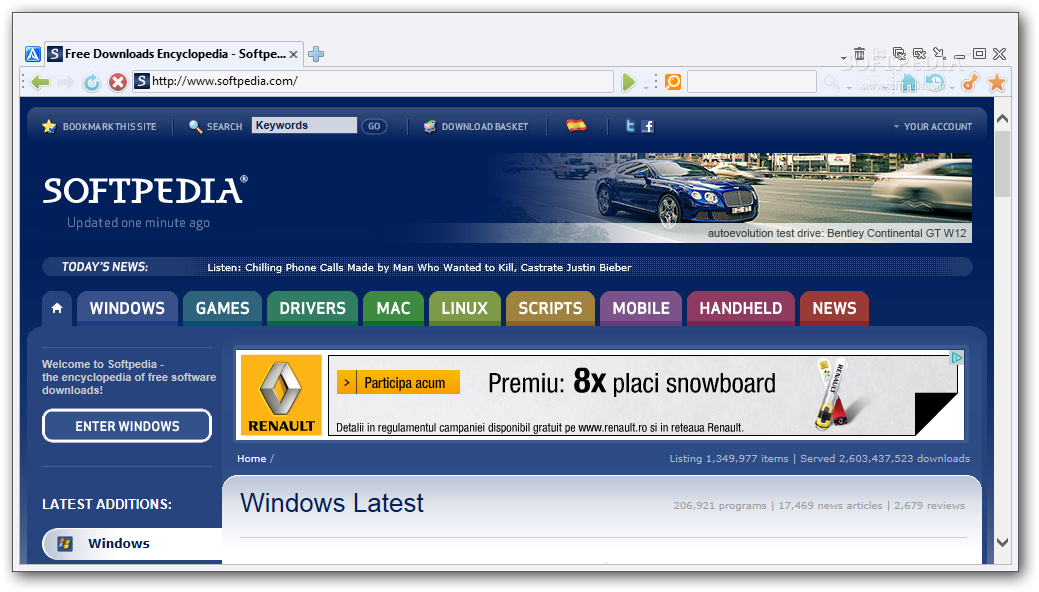1039x592 pixels.
Task: Click the trash can closed-tabs icon
Action: click(859, 54)
